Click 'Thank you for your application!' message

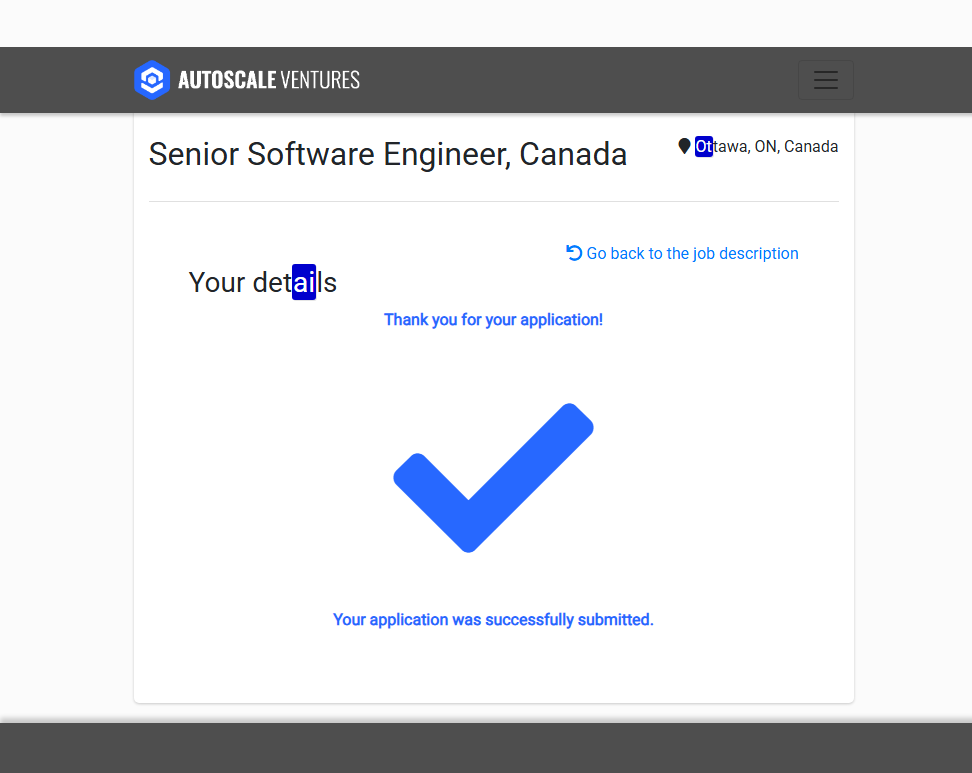pyautogui.click(x=493, y=320)
